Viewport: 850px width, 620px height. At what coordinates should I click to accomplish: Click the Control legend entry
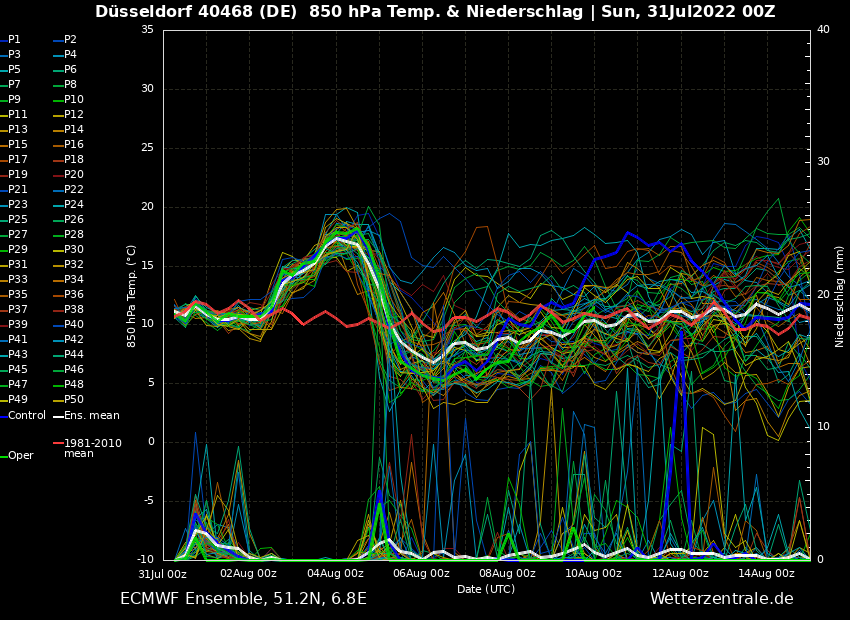(x=27, y=415)
